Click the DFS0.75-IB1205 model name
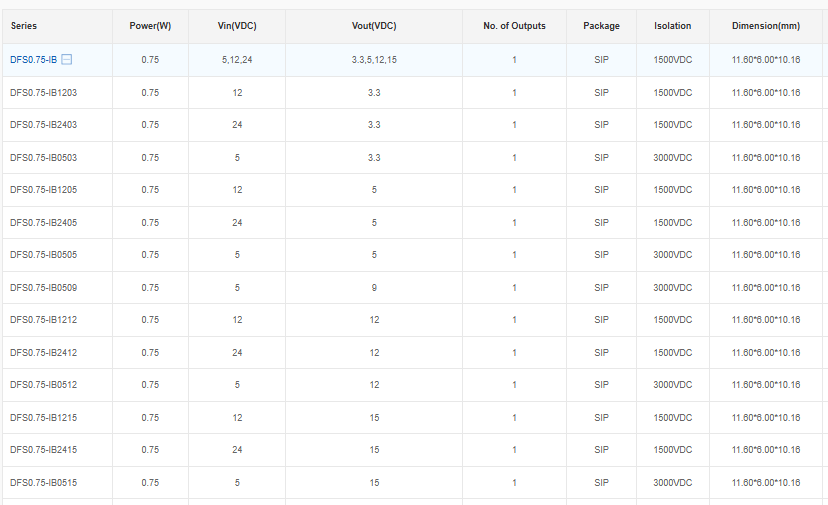This screenshot has height=505, width=828. coord(43,190)
